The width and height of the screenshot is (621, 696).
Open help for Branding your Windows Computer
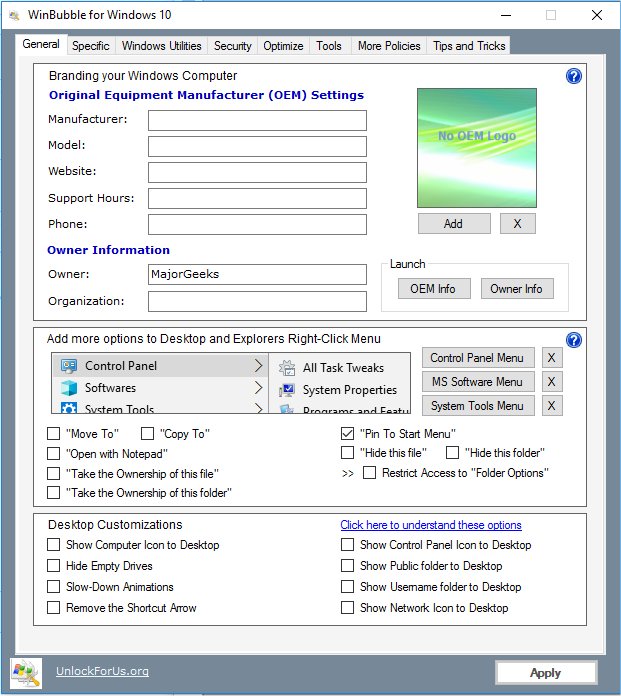pyautogui.click(x=574, y=76)
